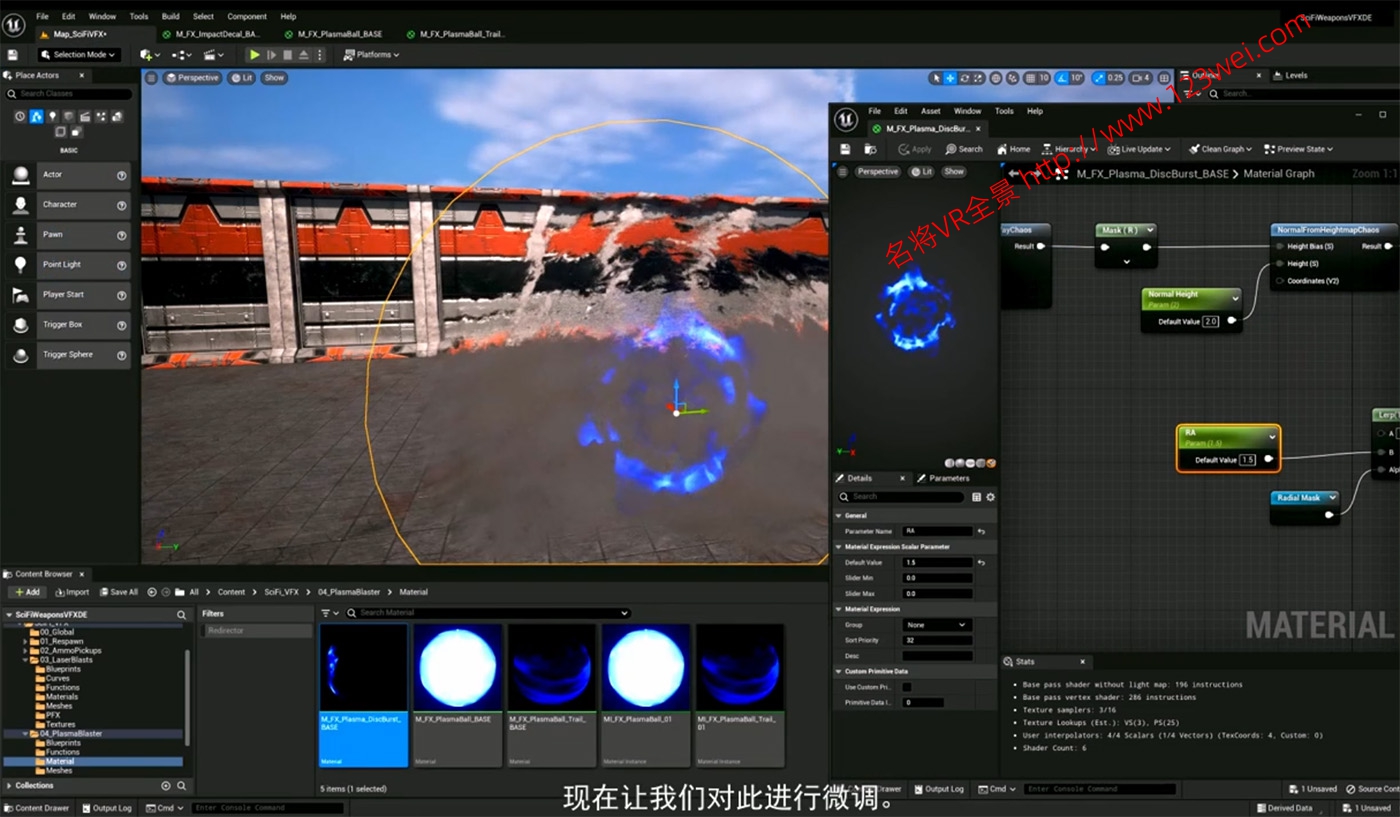Reset Default Value to default arrow
The height and width of the screenshot is (817, 1400).
982,563
